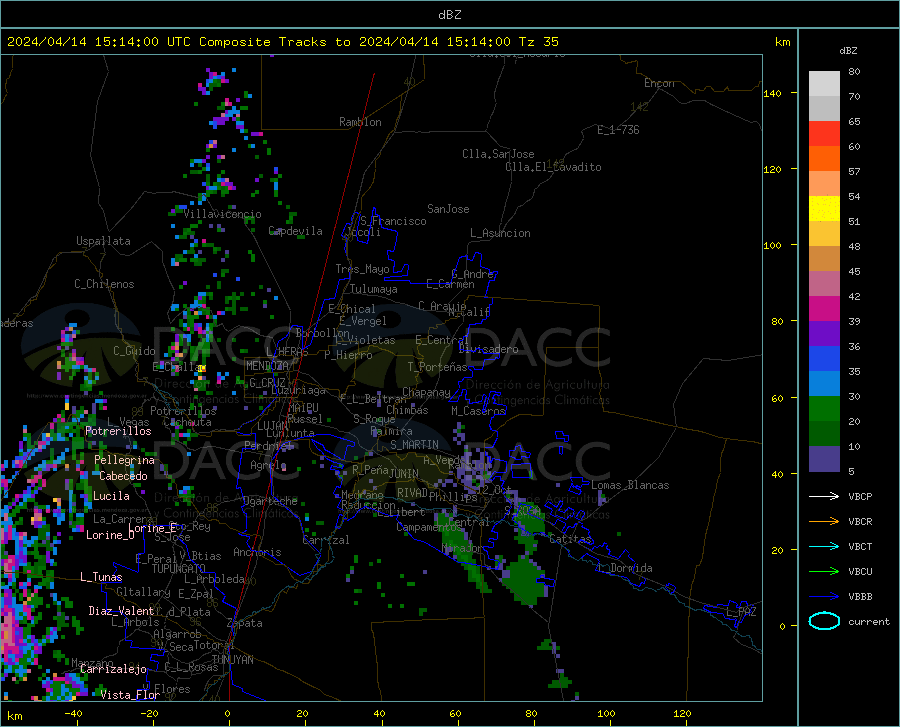Viewport: 900px width, 727px height.
Task: Click the L_Dormida map label
Action: [625, 568]
